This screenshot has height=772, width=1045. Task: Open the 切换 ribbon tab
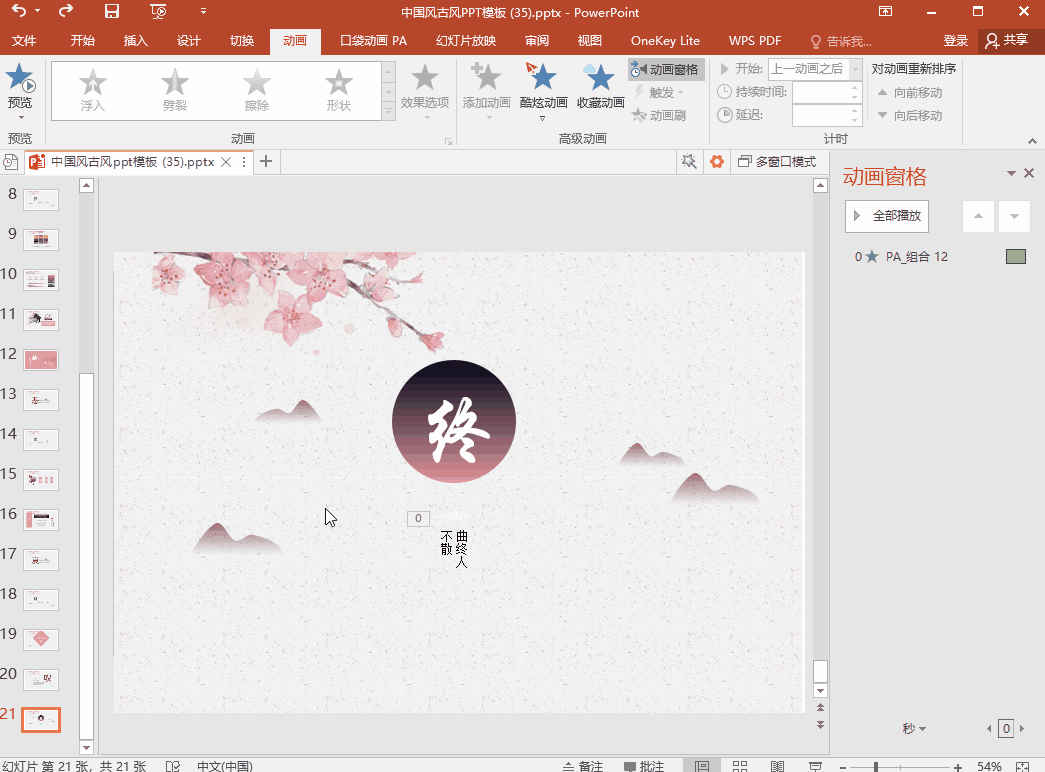(x=242, y=41)
